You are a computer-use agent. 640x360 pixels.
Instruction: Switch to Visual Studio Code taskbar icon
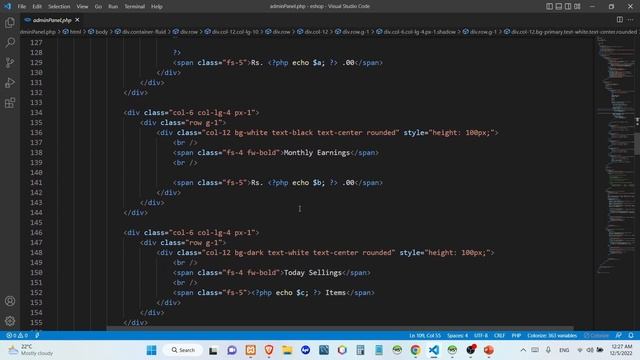tap(434, 350)
